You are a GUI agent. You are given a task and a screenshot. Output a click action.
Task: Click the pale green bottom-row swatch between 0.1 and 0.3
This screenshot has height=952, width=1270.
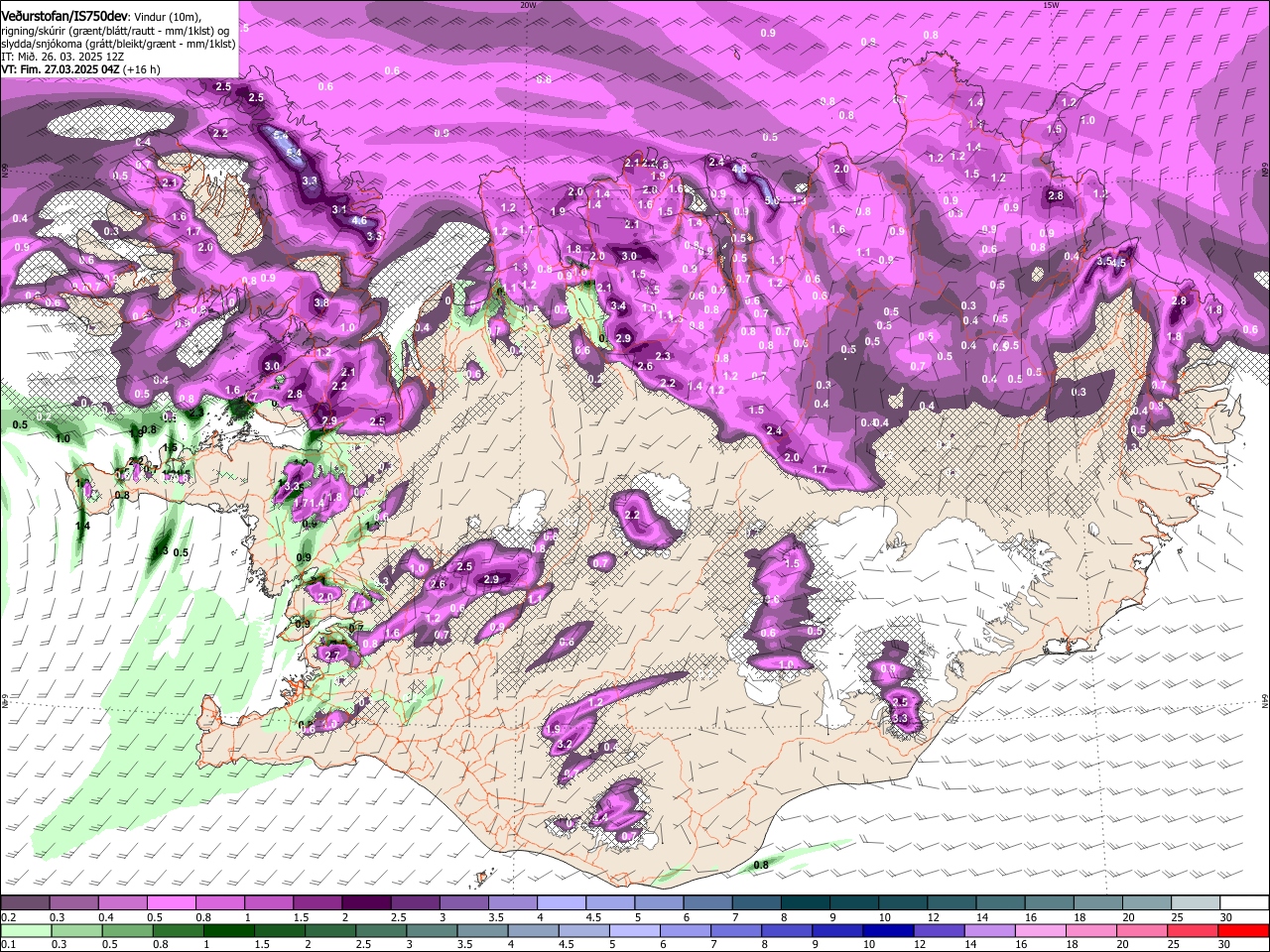(x=25, y=930)
